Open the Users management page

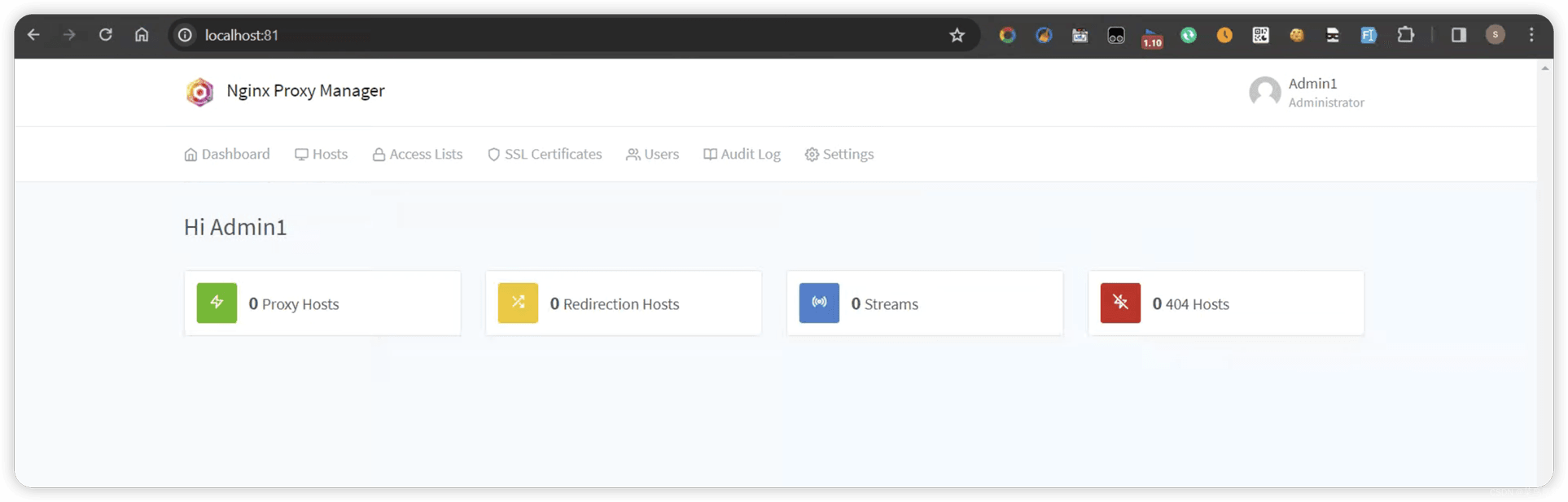click(x=652, y=155)
